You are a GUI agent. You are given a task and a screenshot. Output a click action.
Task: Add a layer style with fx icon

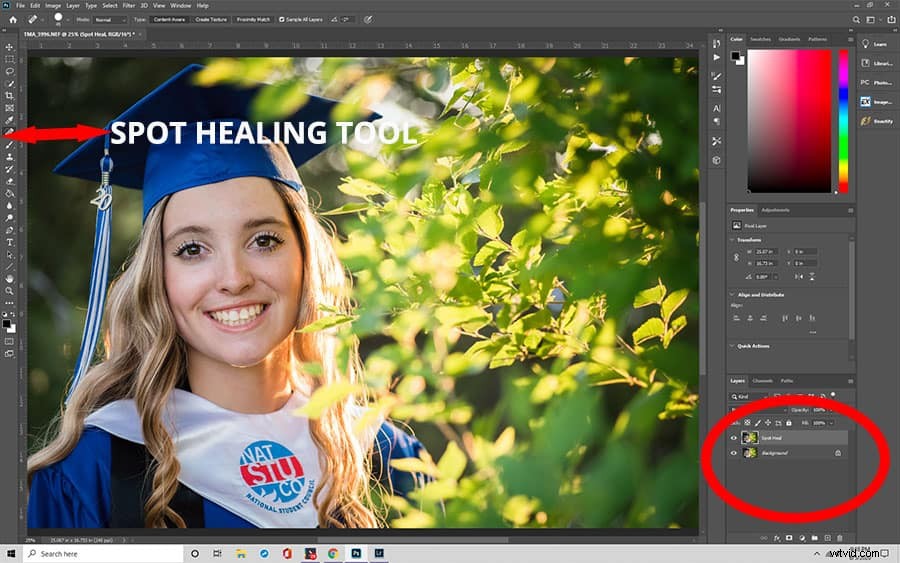tap(777, 538)
